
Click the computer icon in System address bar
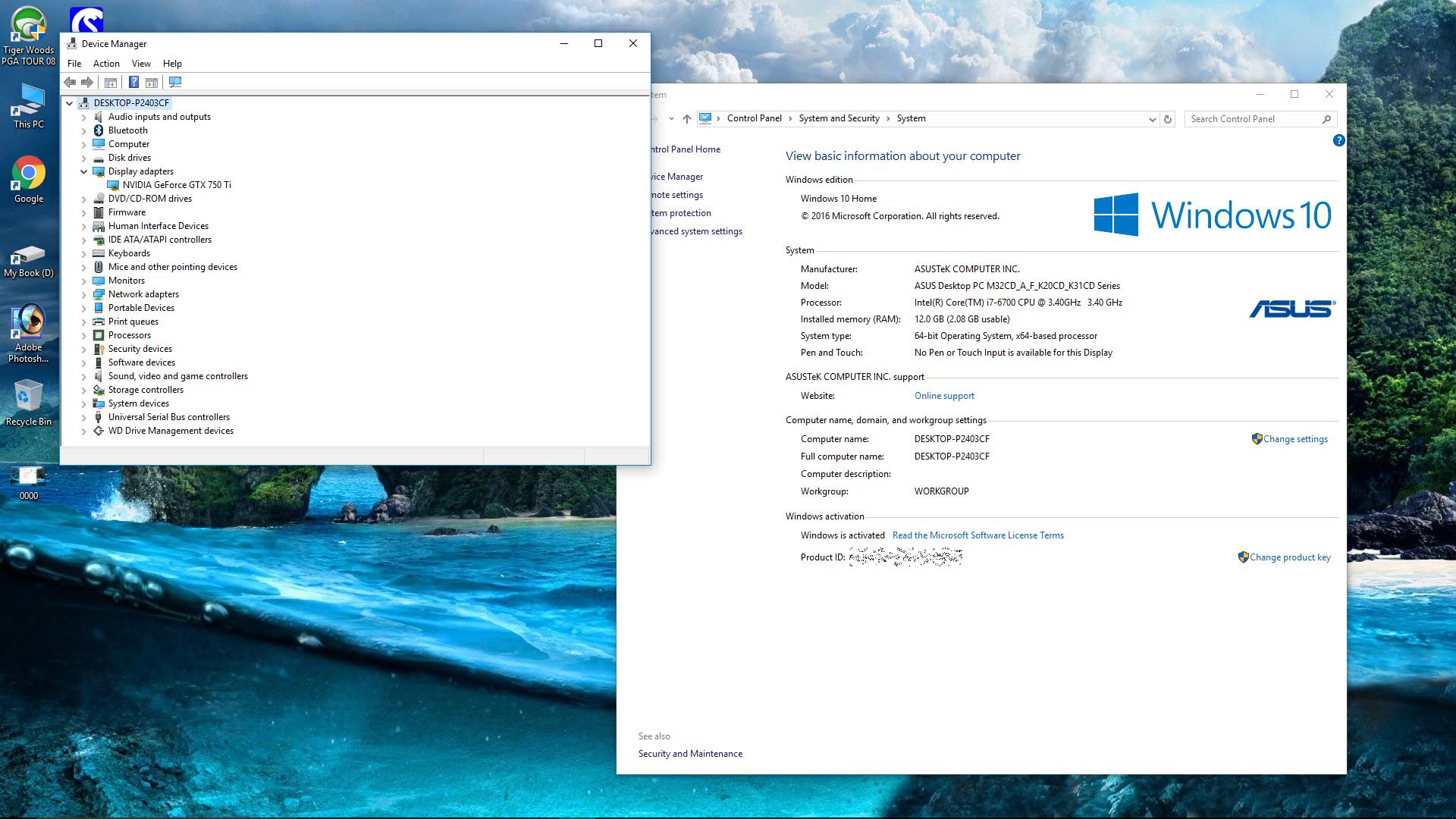coord(705,118)
